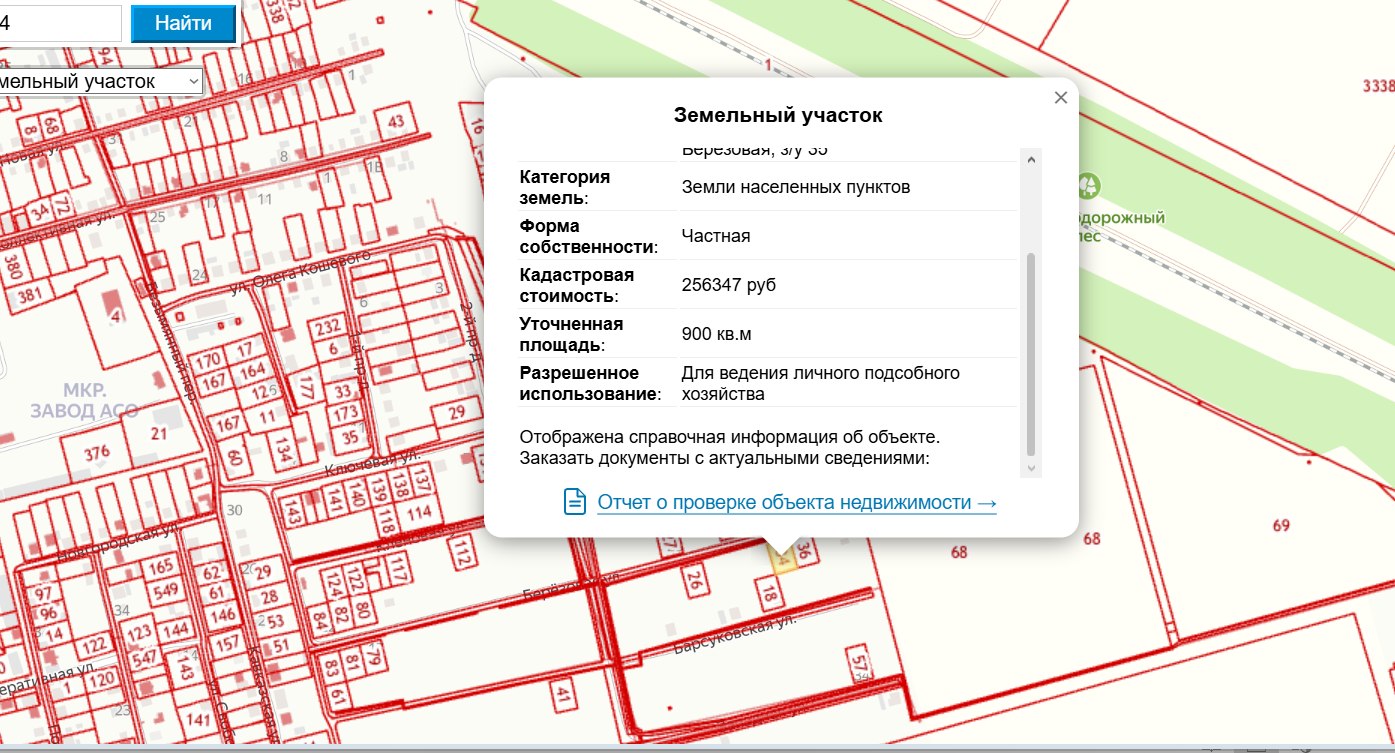1395x753 pixels.
Task: Click the 'Частная' ownership value
Action: [716, 236]
